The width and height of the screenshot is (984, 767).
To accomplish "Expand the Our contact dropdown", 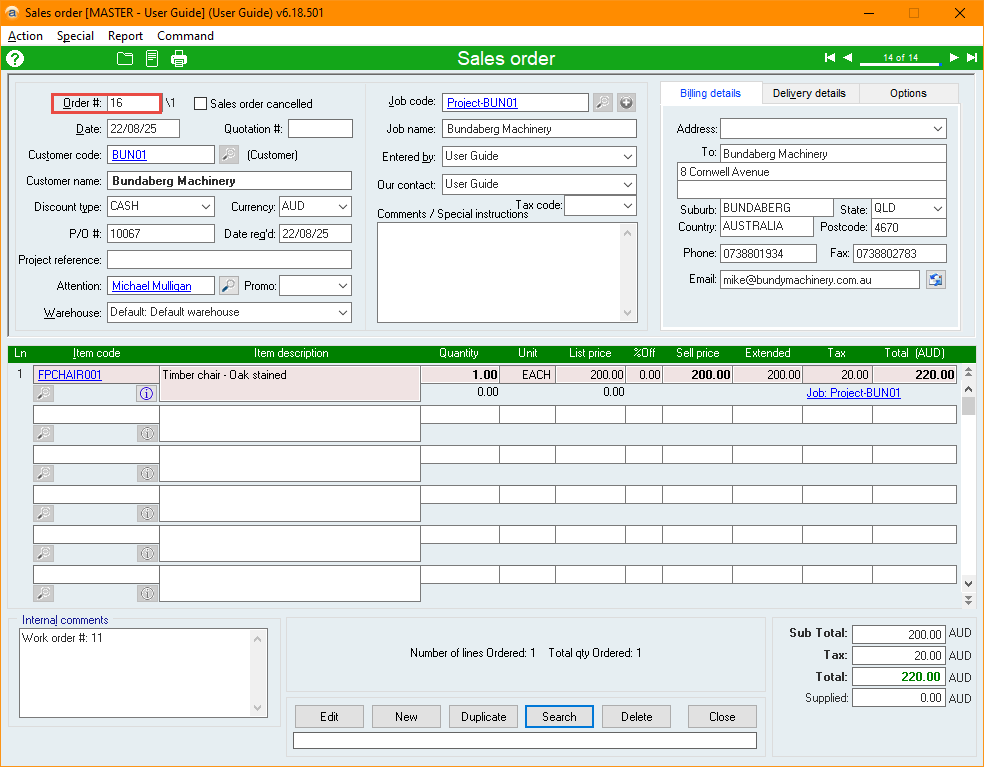I will point(628,185).
